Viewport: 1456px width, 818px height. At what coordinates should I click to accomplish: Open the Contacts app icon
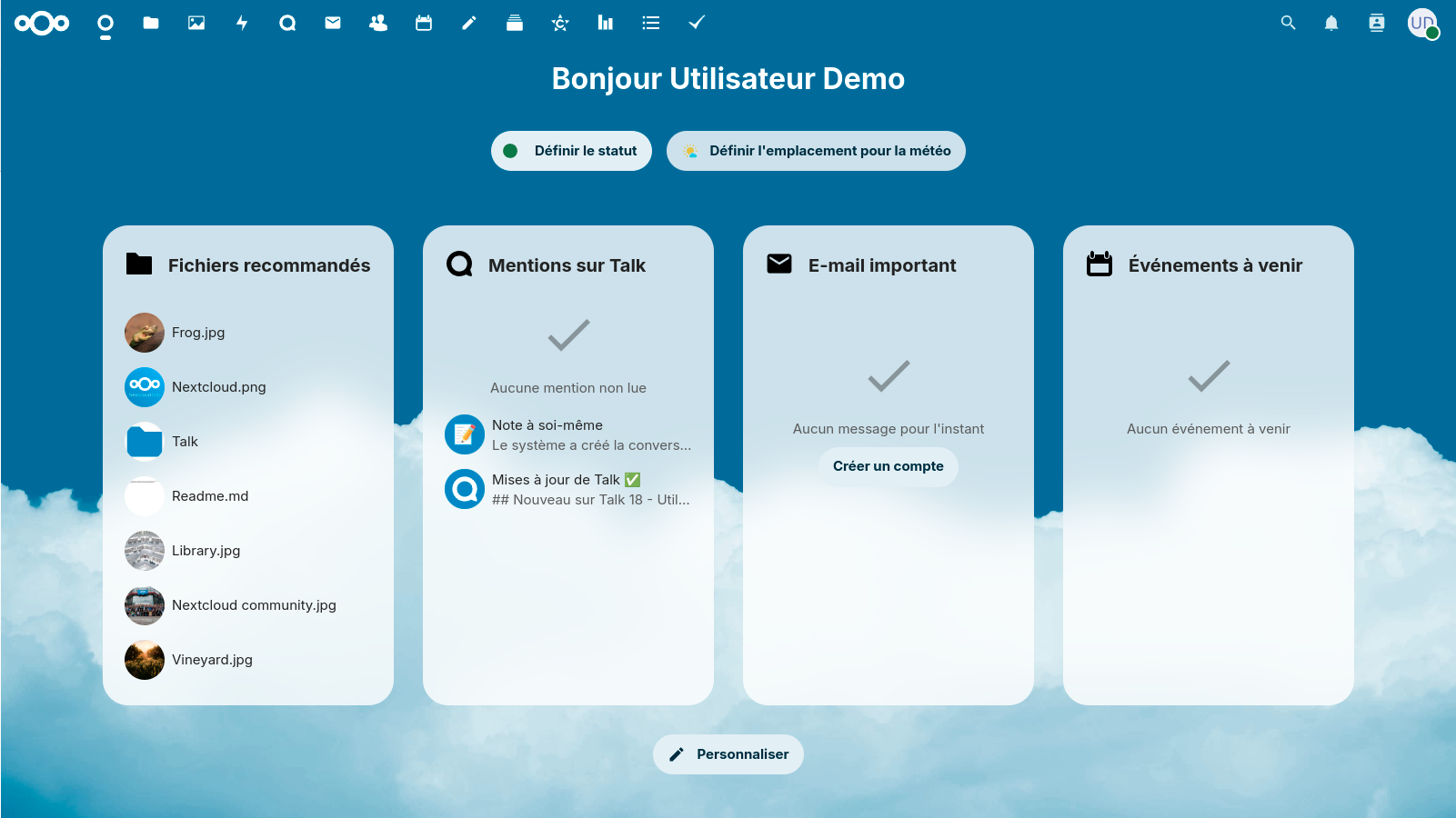[x=378, y=24]
